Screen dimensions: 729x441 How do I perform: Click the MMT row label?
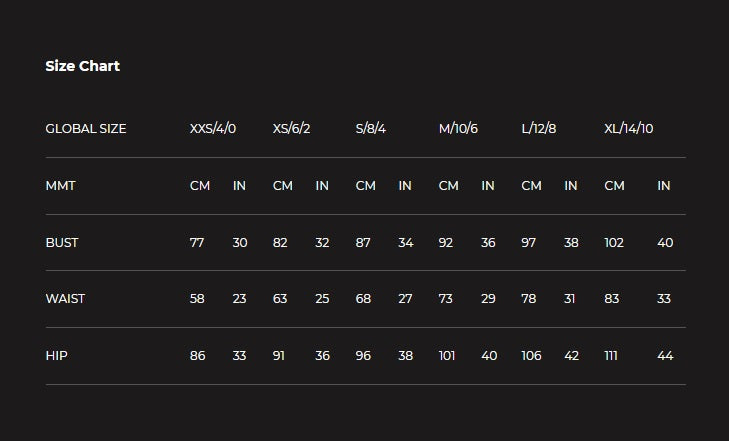tap(60, 186)
